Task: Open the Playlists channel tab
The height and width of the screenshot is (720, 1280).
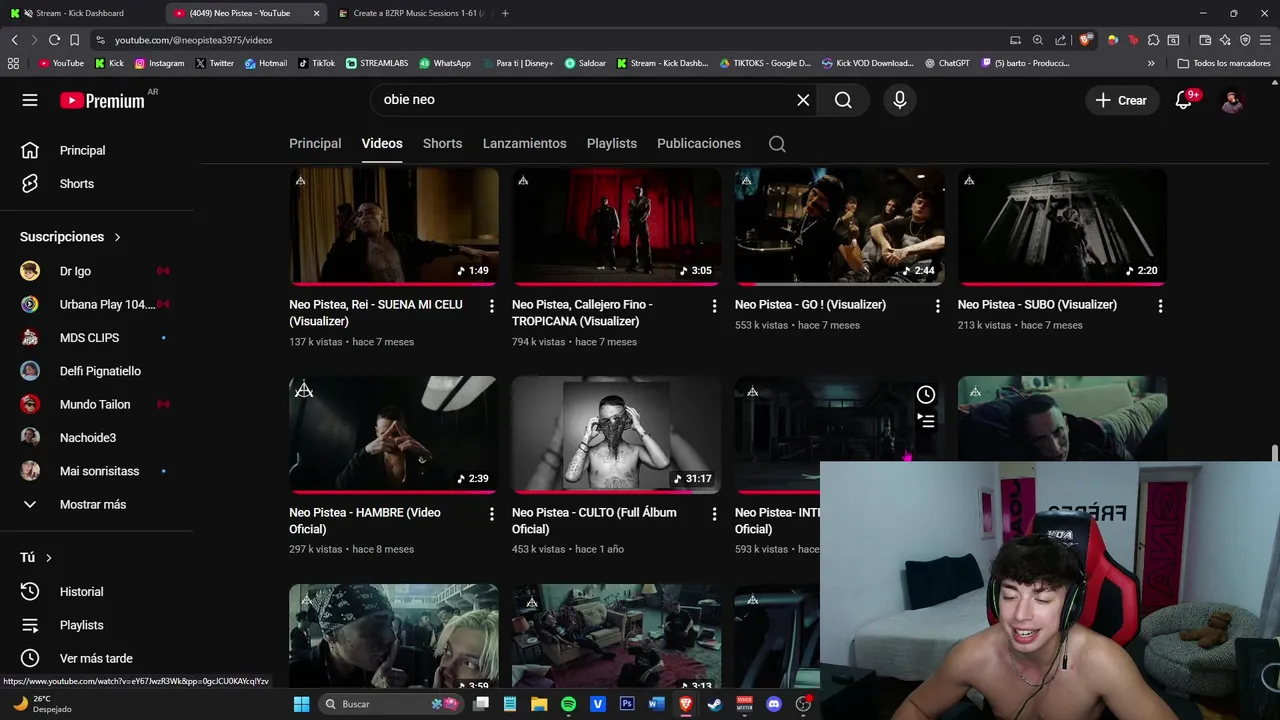Action: pos(612,143)
